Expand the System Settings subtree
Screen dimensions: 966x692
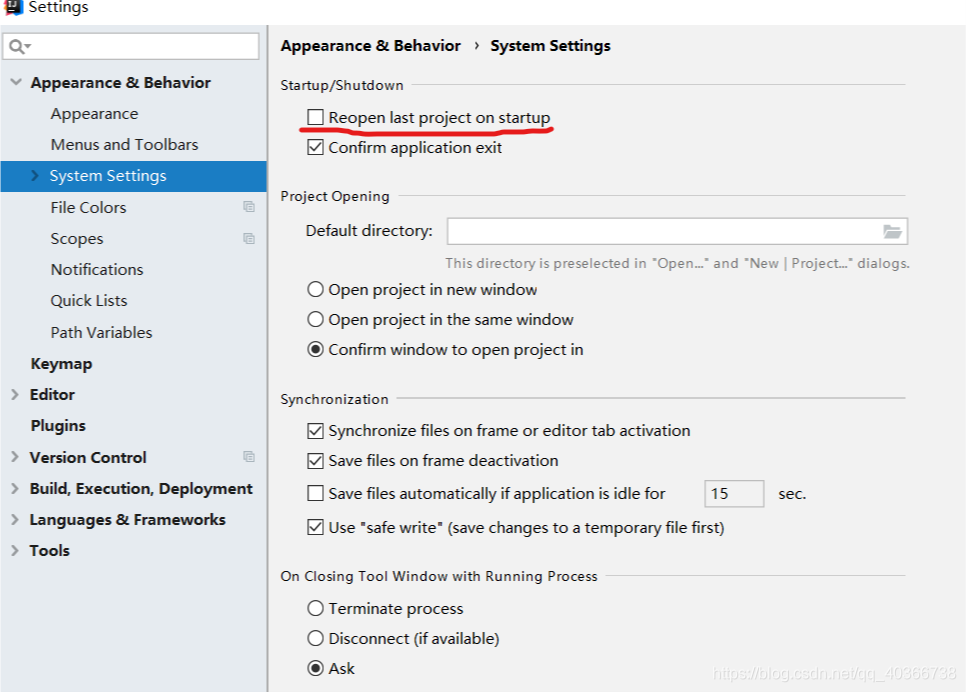(x=36, y=176)
